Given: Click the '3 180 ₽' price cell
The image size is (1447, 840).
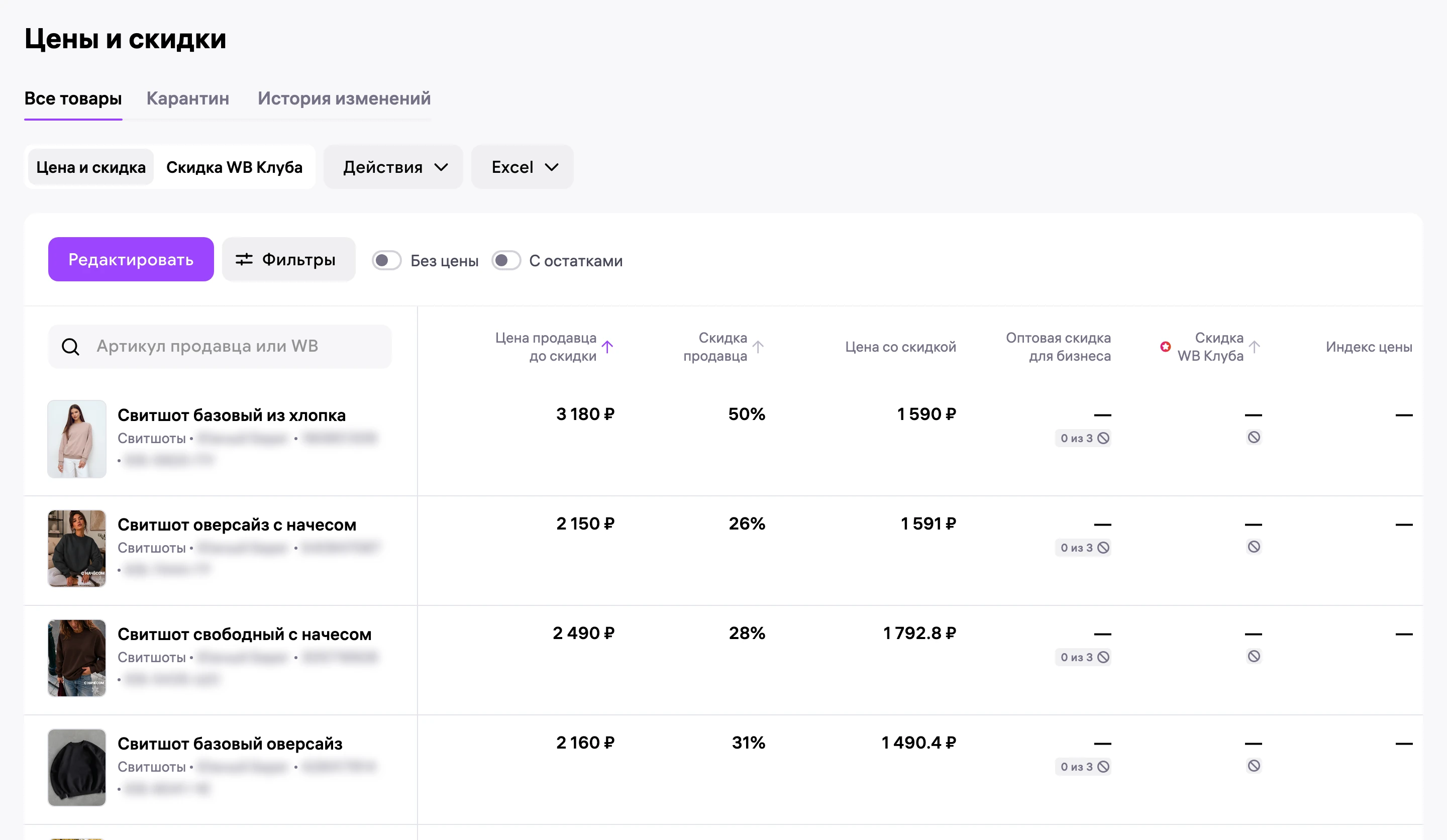Looking at the screenshot, I should click(x=585, y=414).
